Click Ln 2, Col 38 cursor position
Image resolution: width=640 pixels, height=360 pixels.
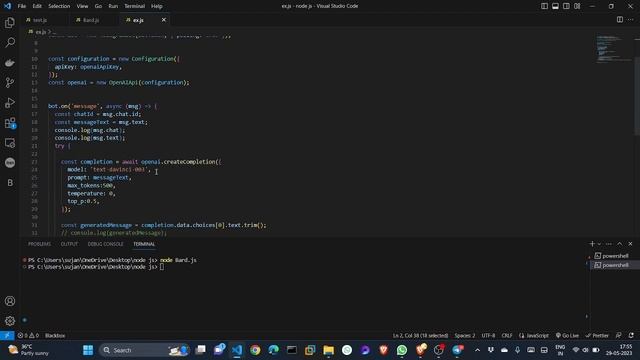coord(420,336)
